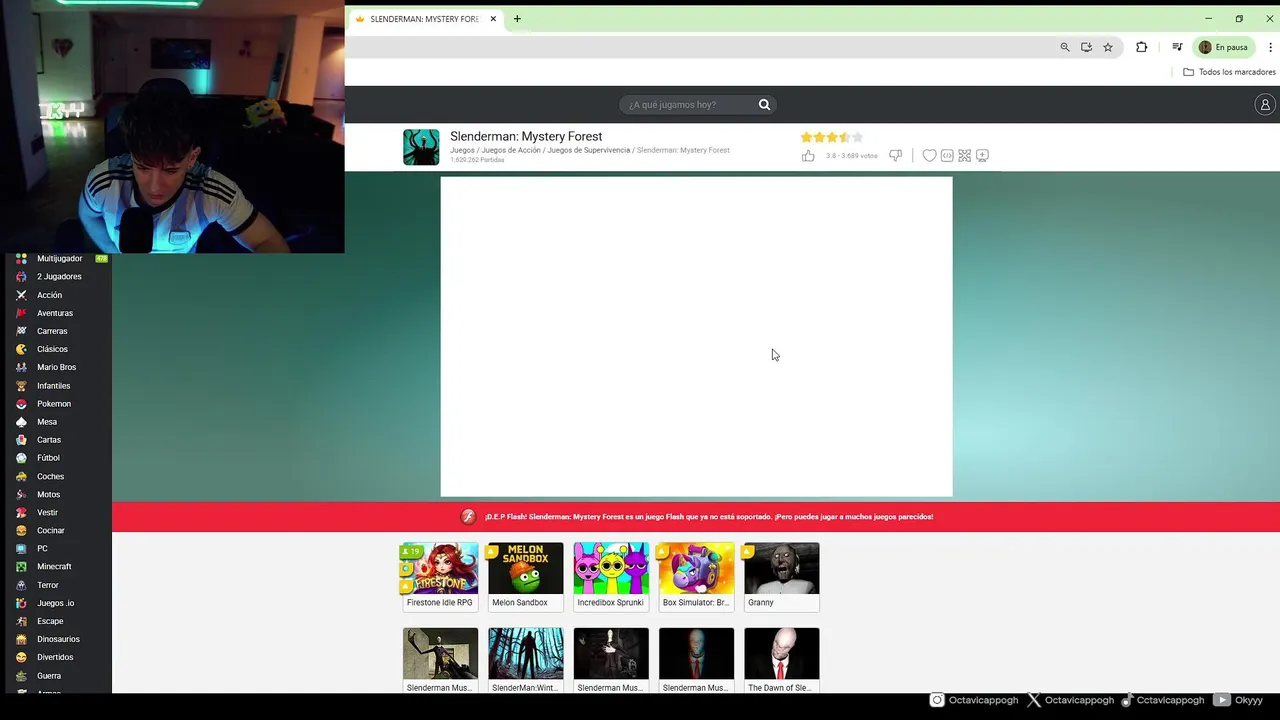Open the Chrome extensions puzzle icon
Screen dimensions: 1280x720
tap(1141, 47)
